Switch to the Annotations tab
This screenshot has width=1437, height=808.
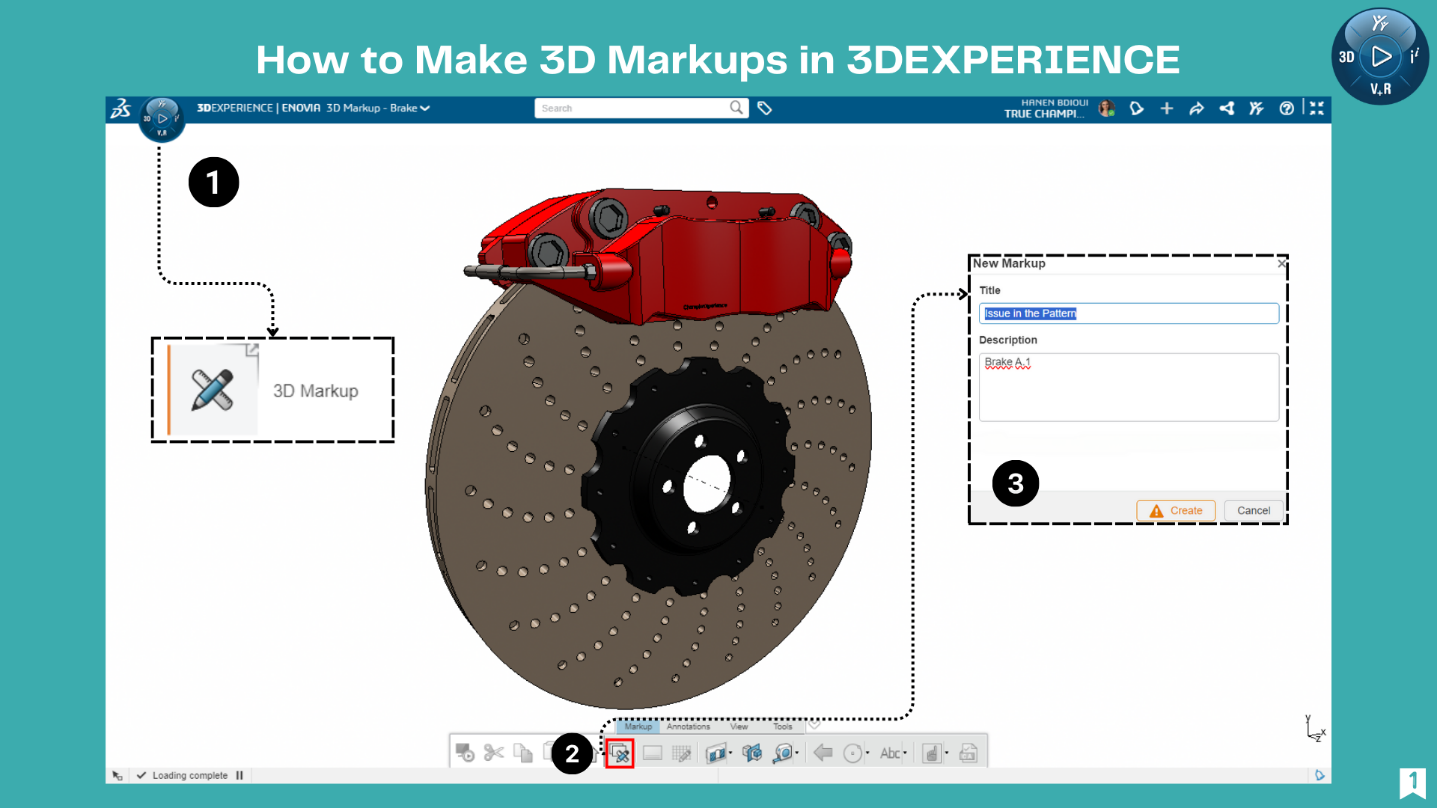point(688,727)
